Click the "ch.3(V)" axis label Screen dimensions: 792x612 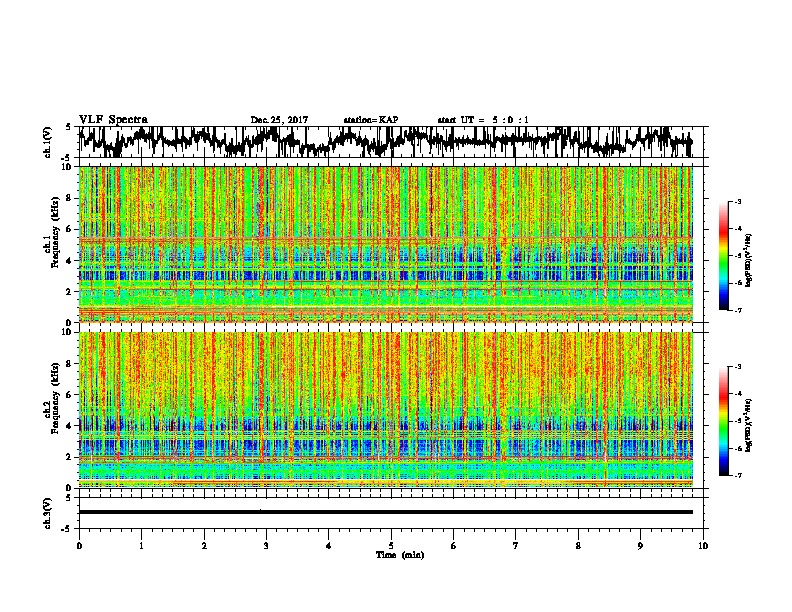(49, 514)
